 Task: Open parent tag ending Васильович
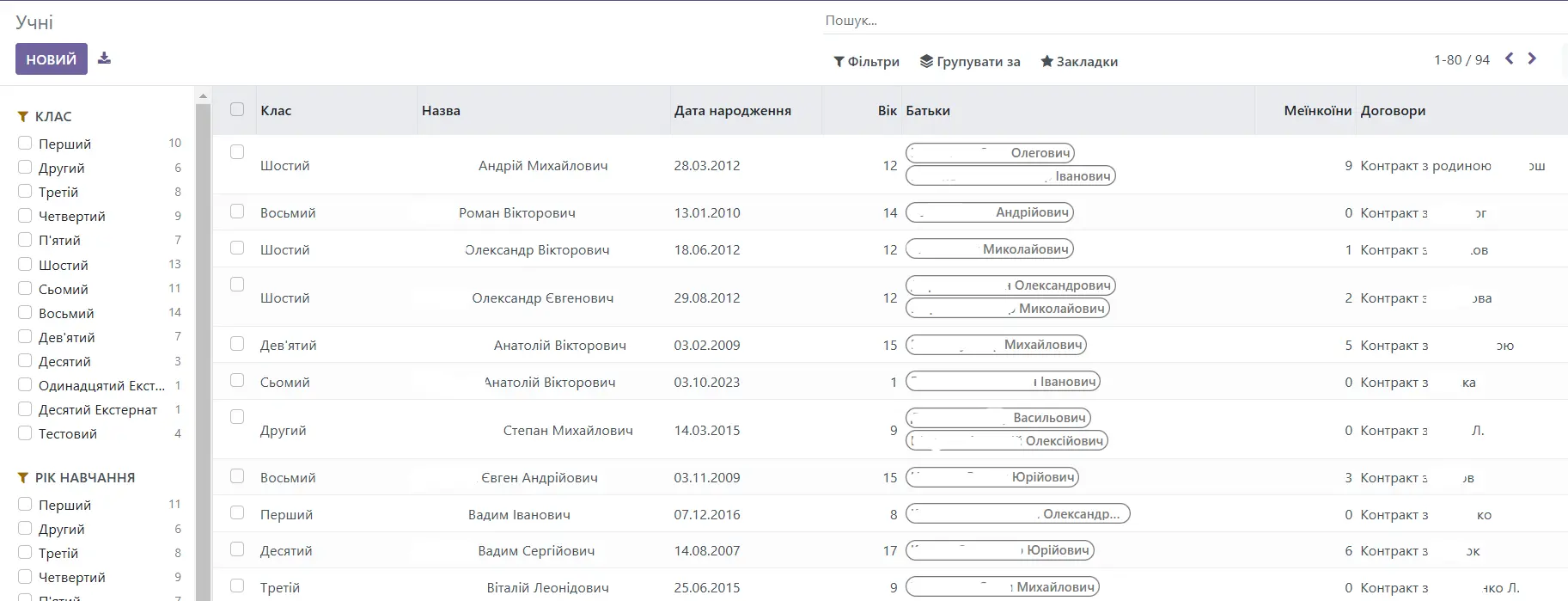tap(998, 418)
